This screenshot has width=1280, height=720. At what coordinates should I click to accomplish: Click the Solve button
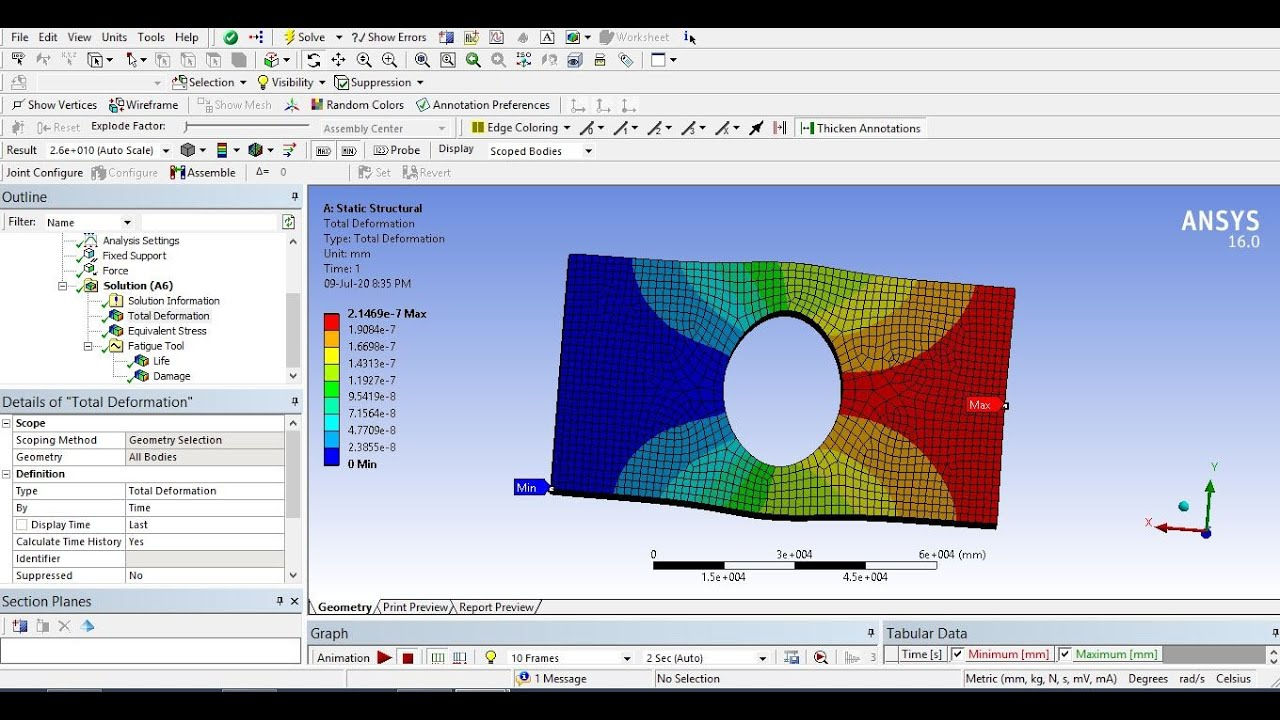pos(304,37)
